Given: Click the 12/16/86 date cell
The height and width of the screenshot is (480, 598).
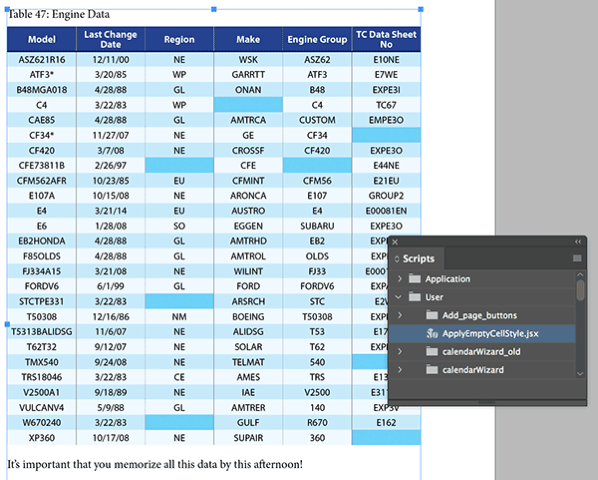Looking at the screenshot, I should (111, 317).
